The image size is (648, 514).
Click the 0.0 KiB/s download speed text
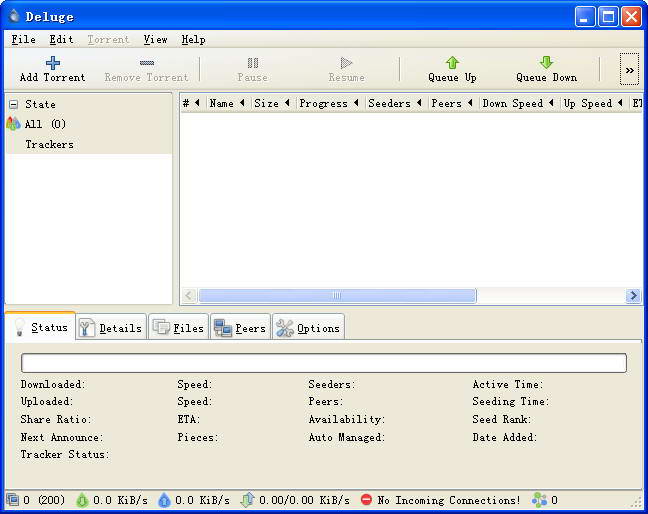(x=120, y=500)
